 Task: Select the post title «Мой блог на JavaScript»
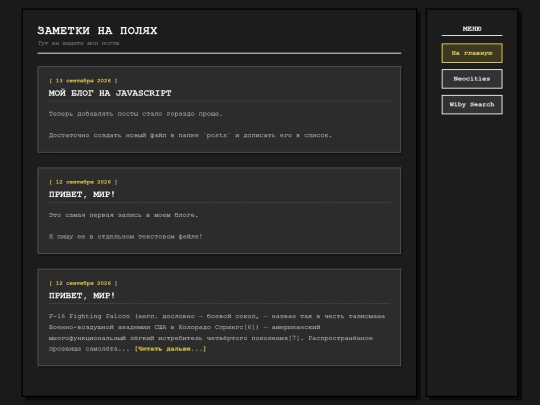pyautogui.click(x=110, y=93)
